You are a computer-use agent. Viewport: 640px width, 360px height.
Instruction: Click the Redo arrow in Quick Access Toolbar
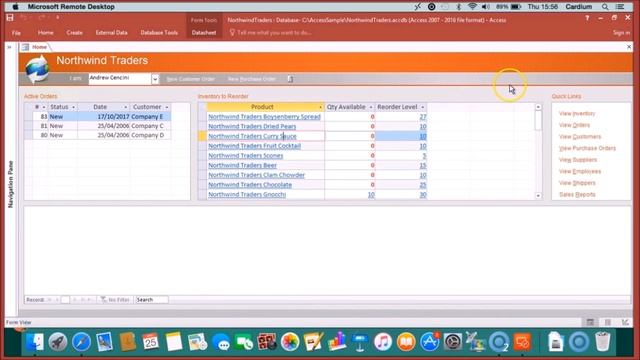coord(41,18)
